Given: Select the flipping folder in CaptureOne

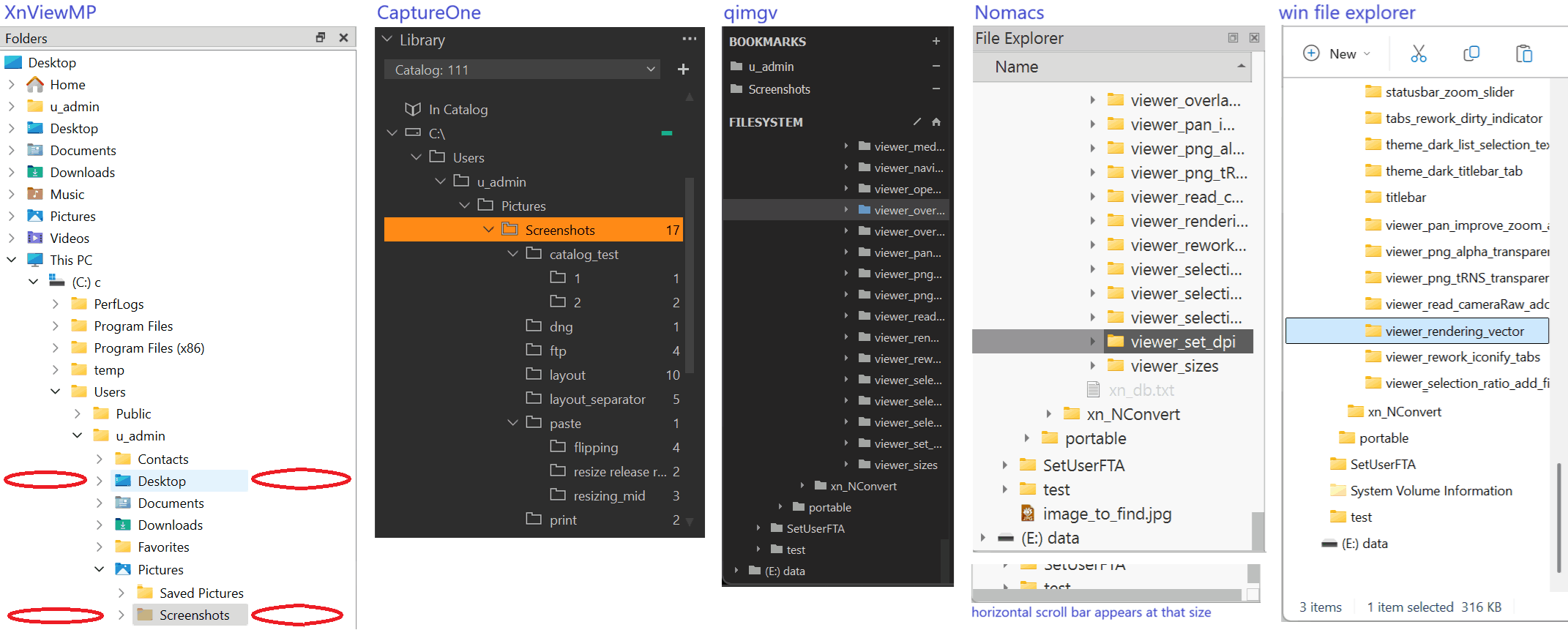Looking at the screenshot, I should click(x=595, y=448).
